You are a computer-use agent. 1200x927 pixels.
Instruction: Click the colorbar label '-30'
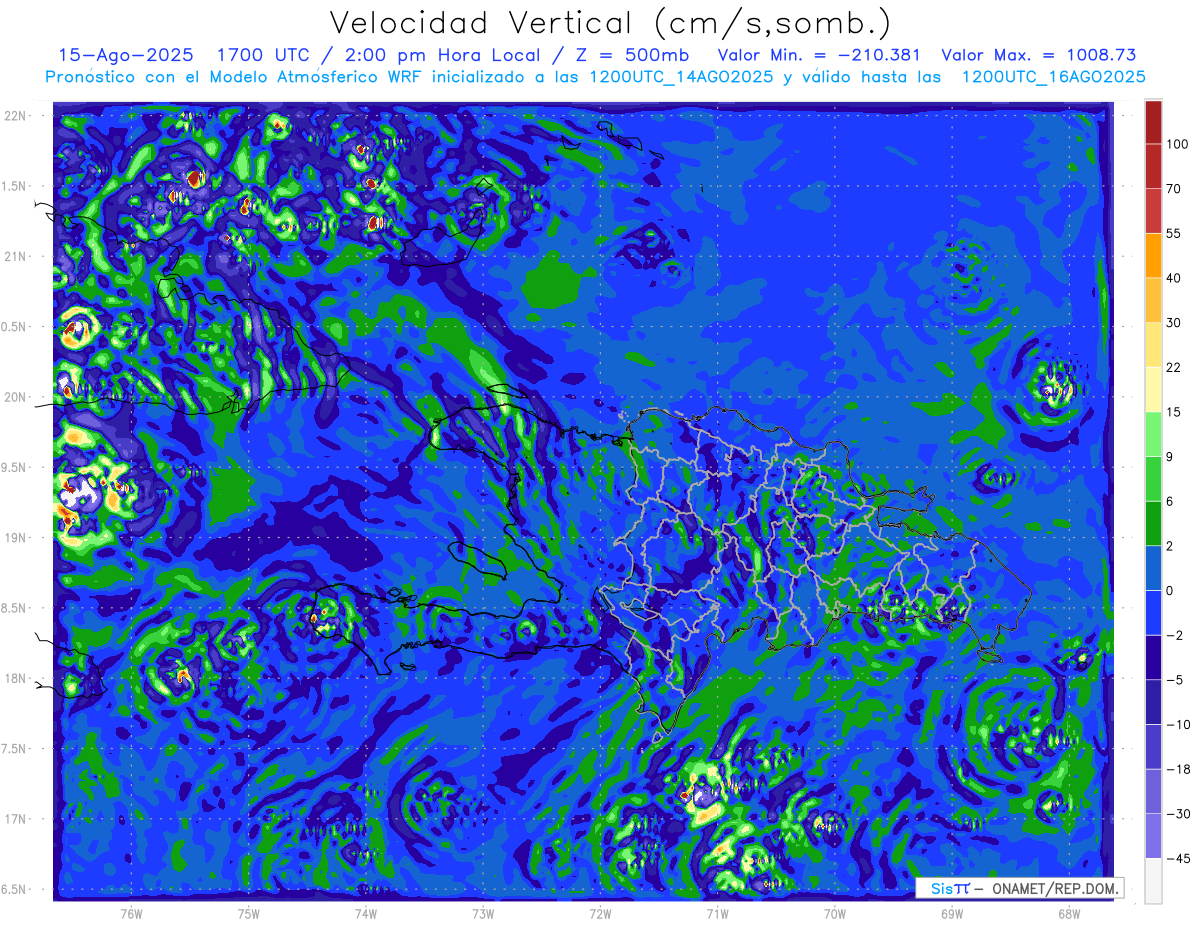coord(1177,814)
